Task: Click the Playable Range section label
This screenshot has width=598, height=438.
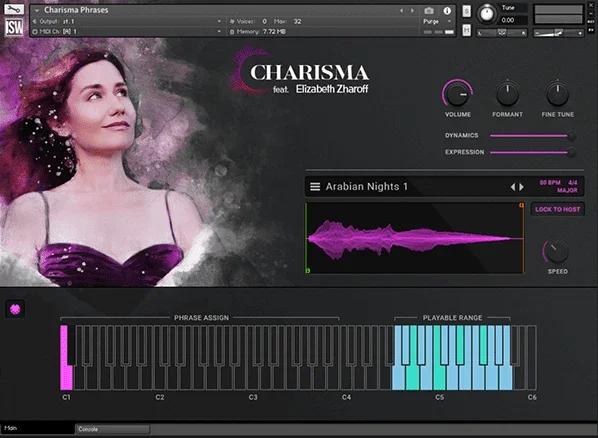Action: click(x=452, y=318)
